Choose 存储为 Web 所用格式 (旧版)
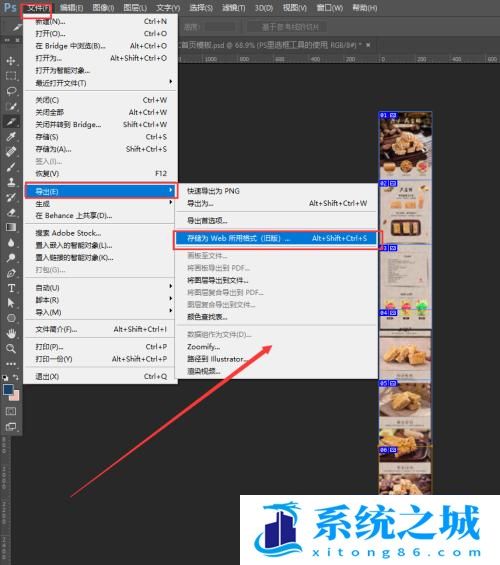The height and width of the screenshot is (565, 500). click(x=276, y=239)
